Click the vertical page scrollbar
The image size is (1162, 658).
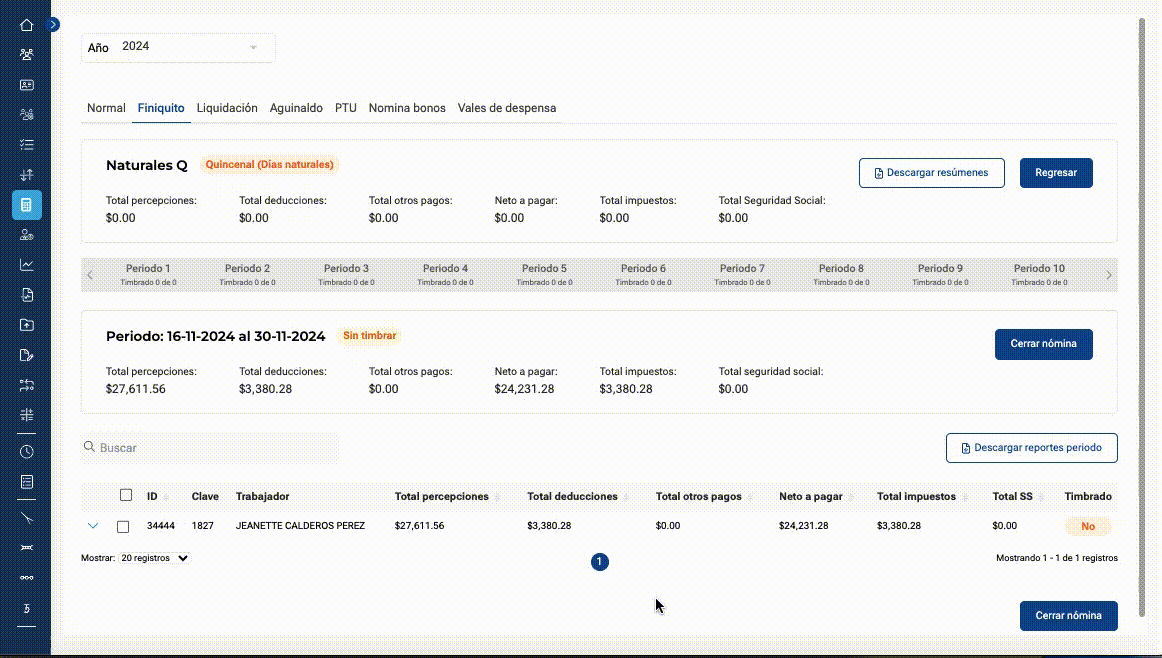click(1142, 319)
